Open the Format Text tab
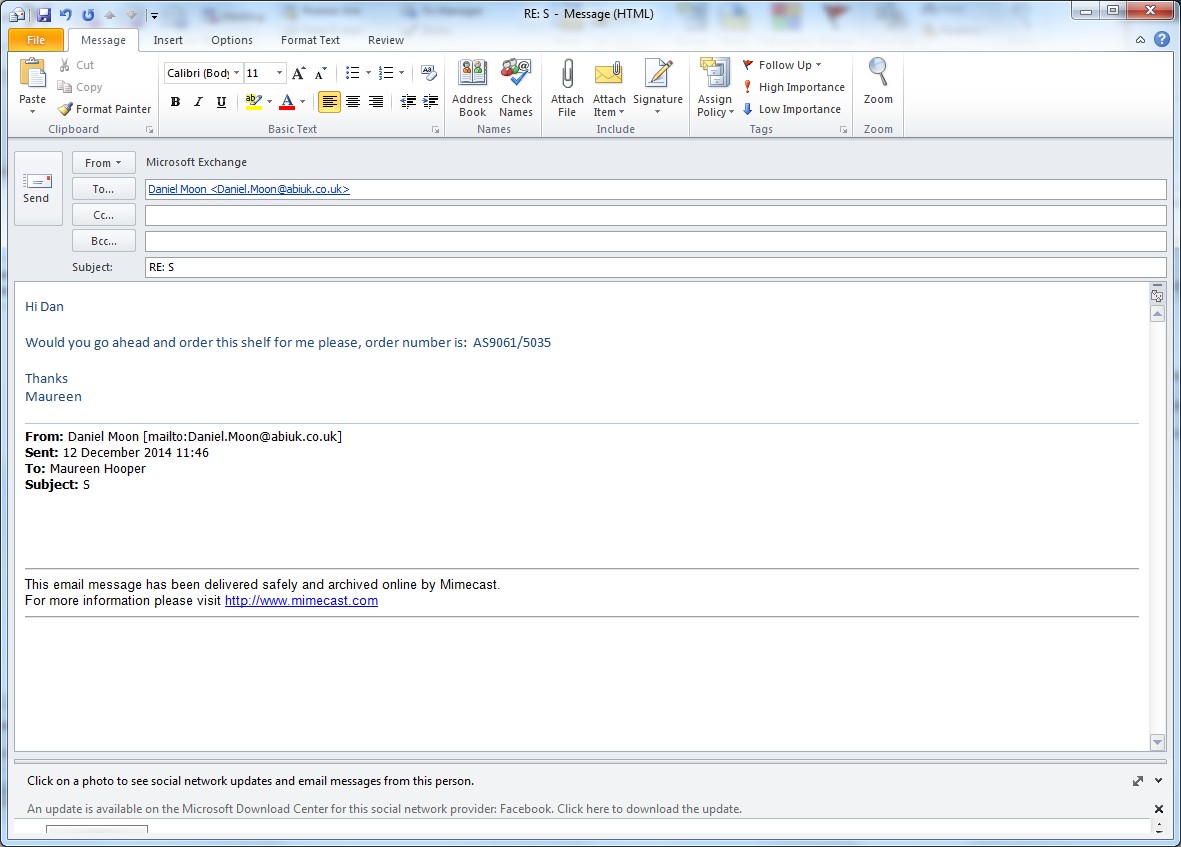This screenshot has width=1181, height=847. (310, 40)
